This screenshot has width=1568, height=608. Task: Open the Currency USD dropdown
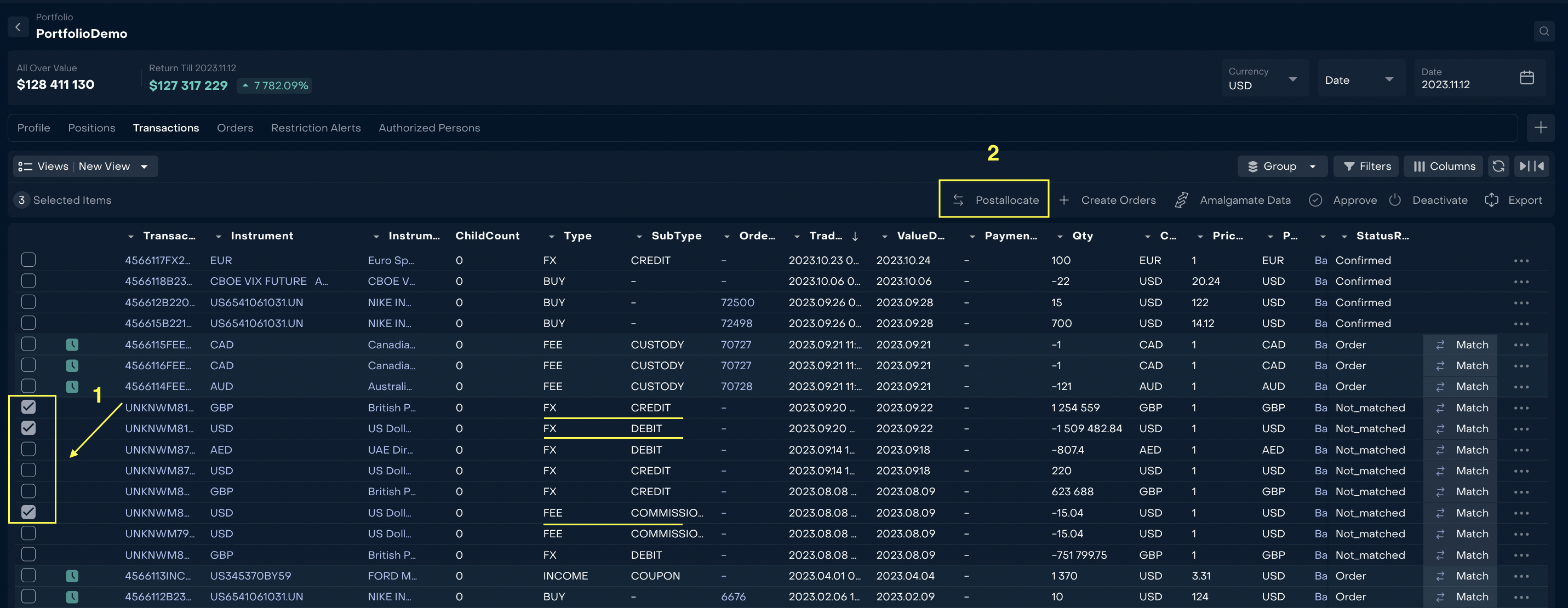pos(1264,78)
